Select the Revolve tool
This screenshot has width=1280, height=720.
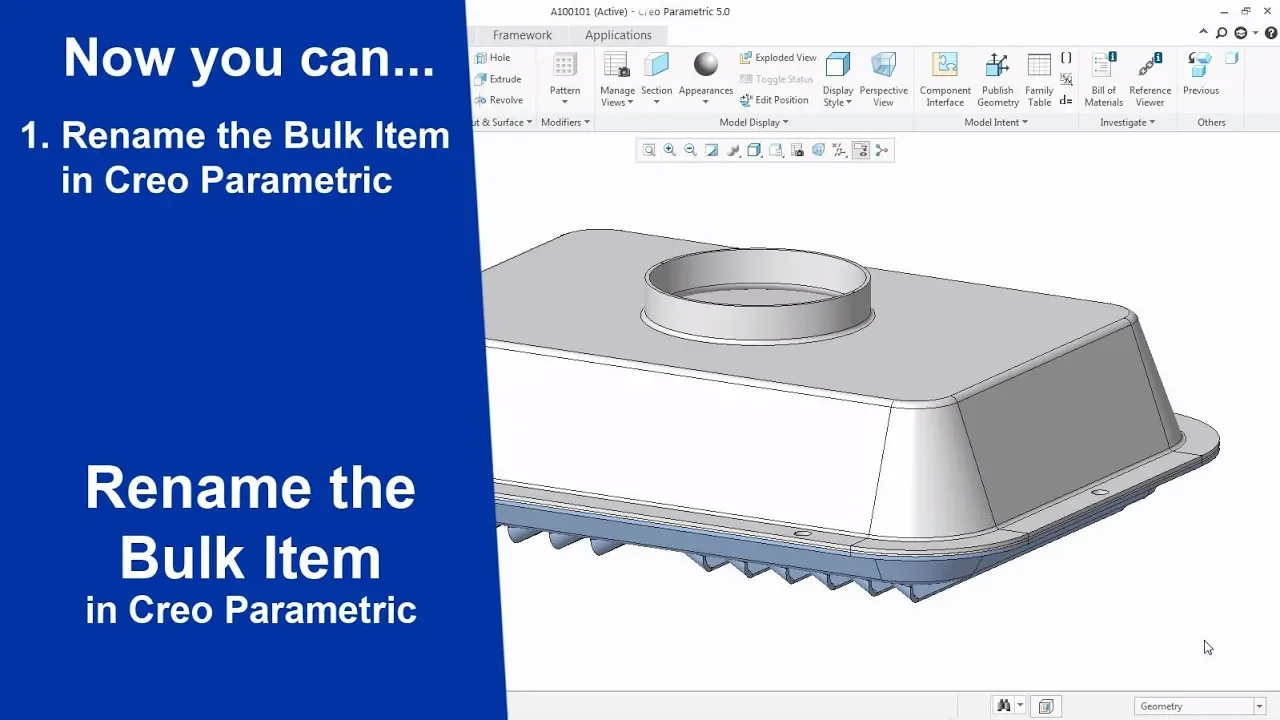[x=499, y=100]
